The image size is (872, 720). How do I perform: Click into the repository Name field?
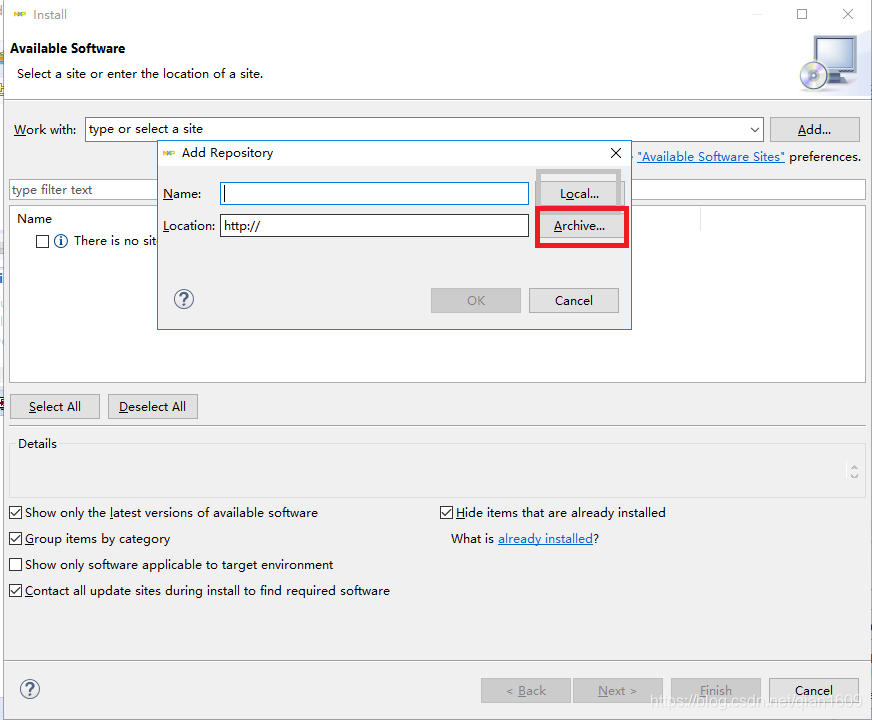(374, 193)
